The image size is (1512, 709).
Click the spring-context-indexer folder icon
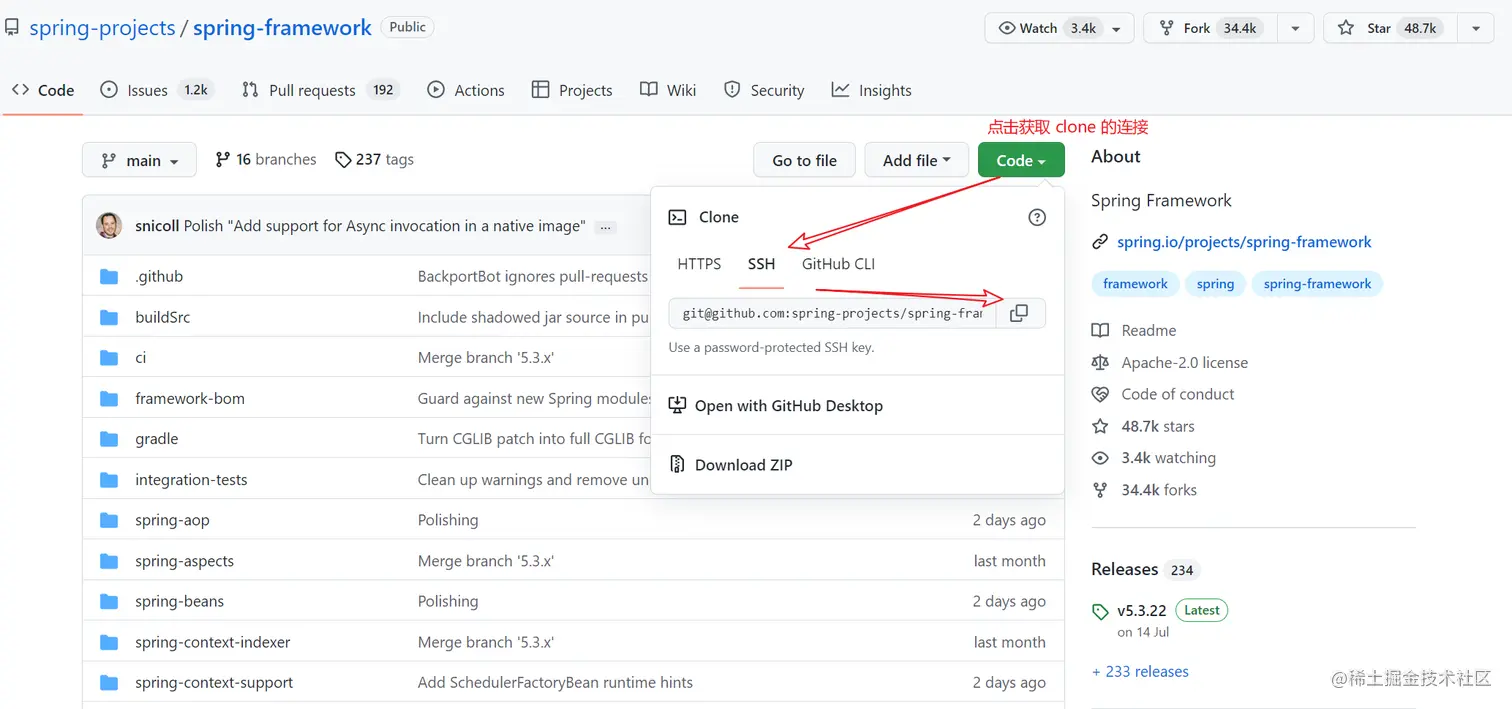coord(109,642)
